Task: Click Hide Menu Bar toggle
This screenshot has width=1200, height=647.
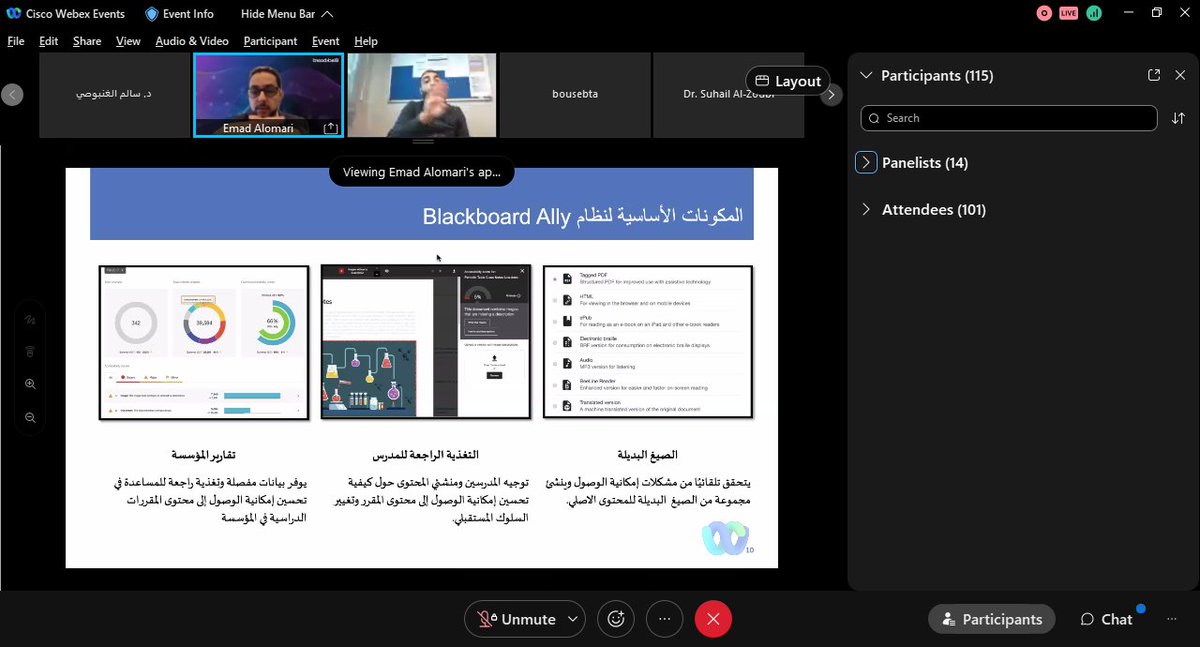Action: 287,14
